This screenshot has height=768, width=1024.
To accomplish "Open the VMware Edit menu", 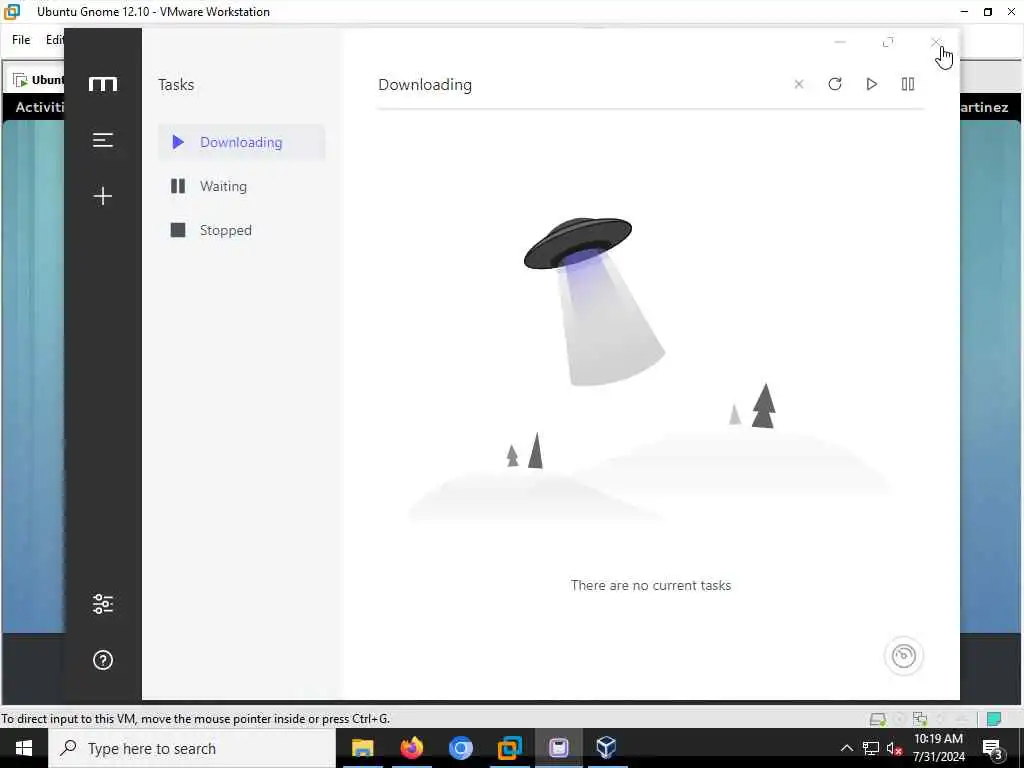I will tap(54, 40).
